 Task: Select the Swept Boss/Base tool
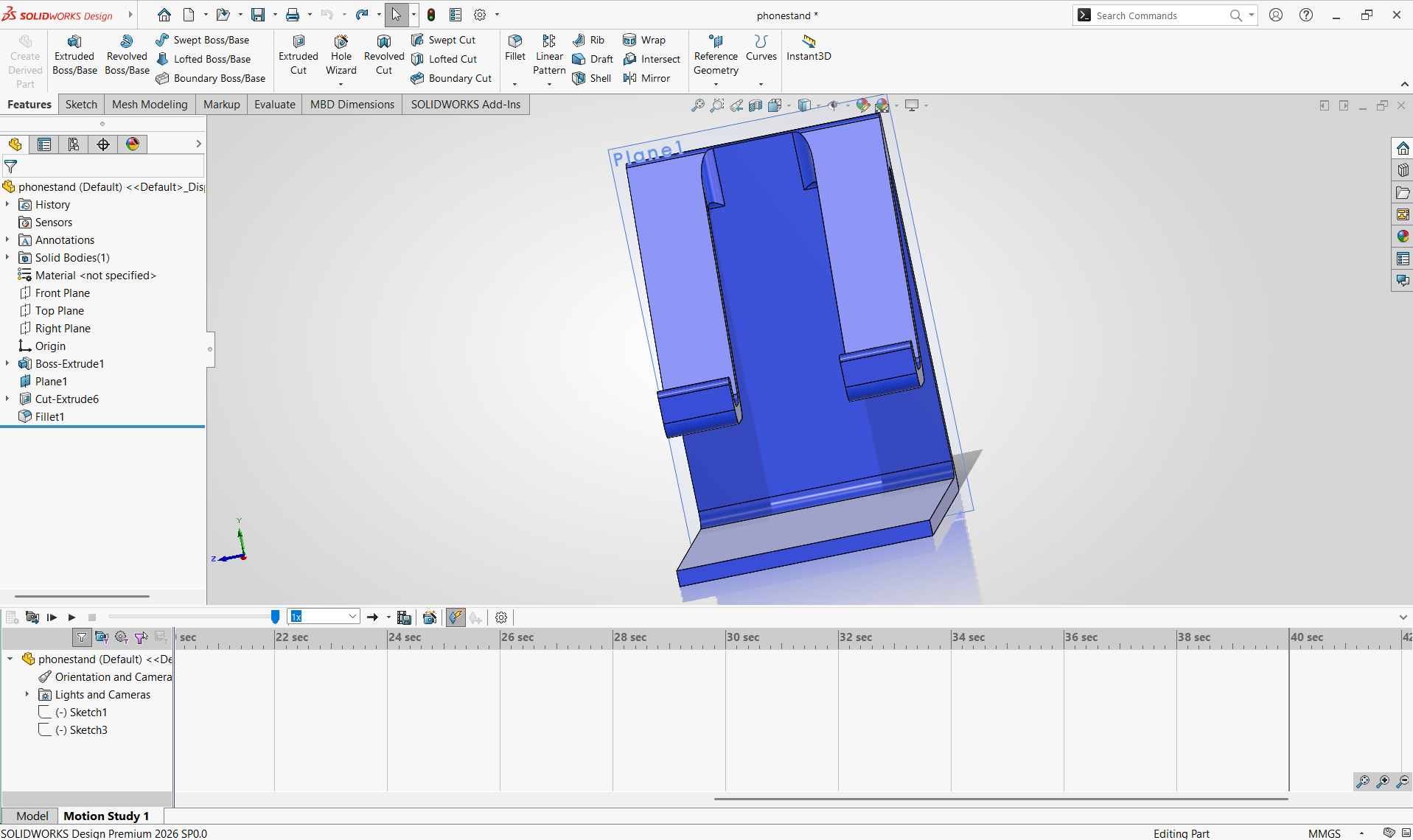pos(203,40)
